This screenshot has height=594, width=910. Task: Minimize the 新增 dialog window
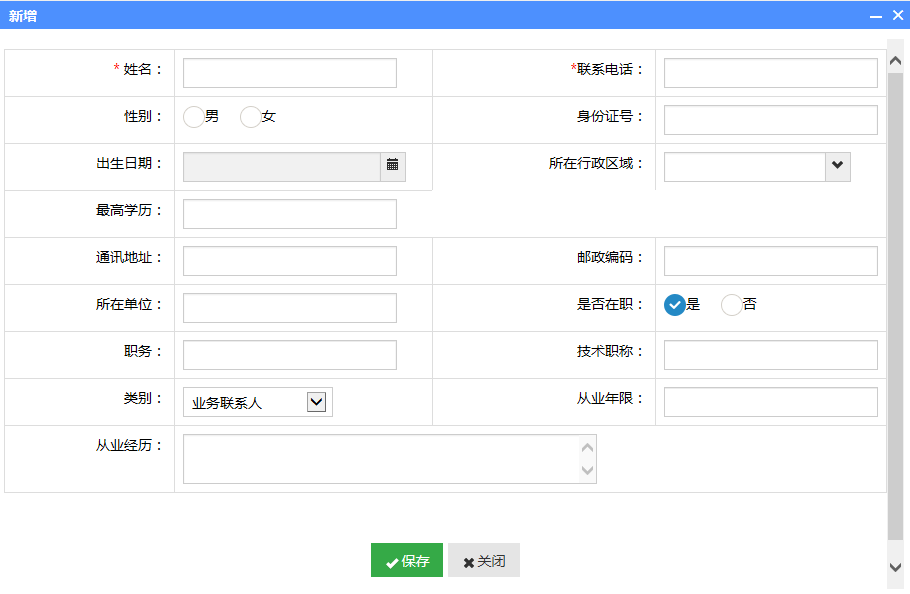[x=876, y=16]
